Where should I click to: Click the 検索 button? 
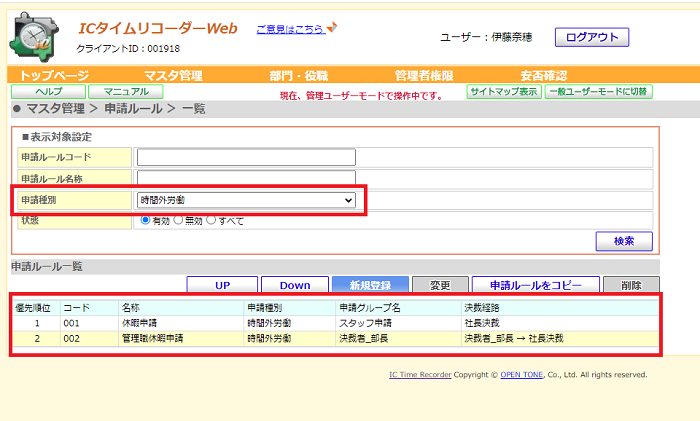624,241
